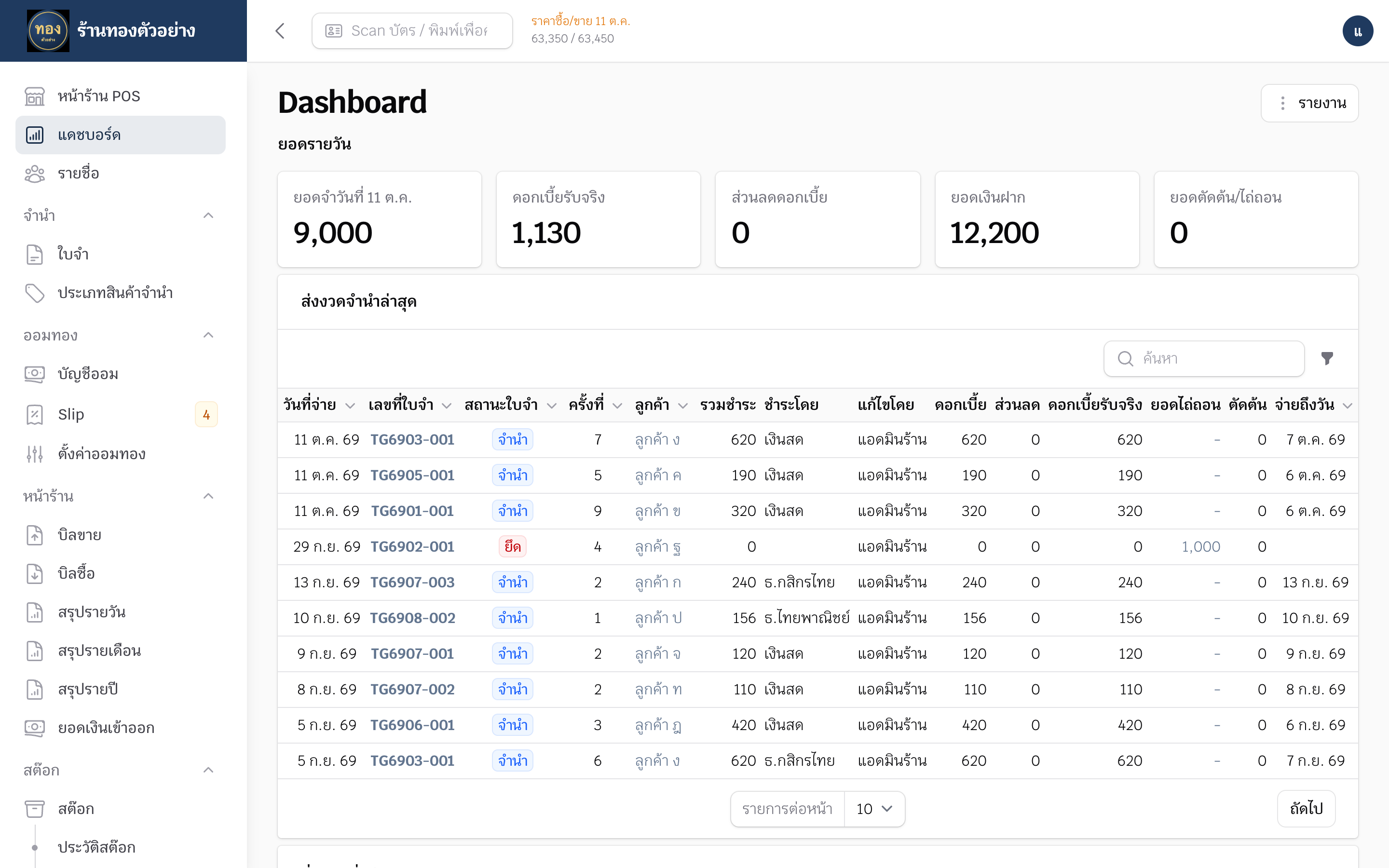The image size is (1389, 868).
Task: Open customer ลูกค้า ก
Action: coord(658,583)
